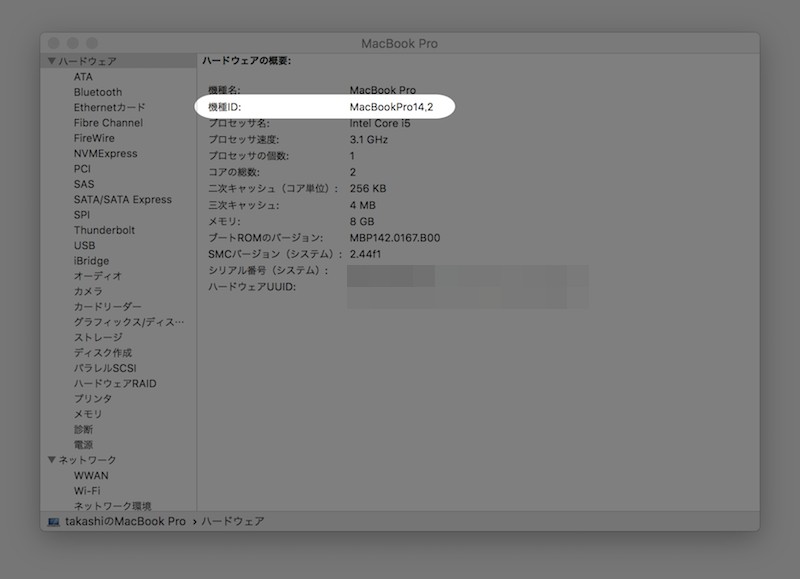Image resolution: width=800 pixels, height=579 pixels.
Task: Click the processor name Intel Core i5
Action: (x=380, y=123)
